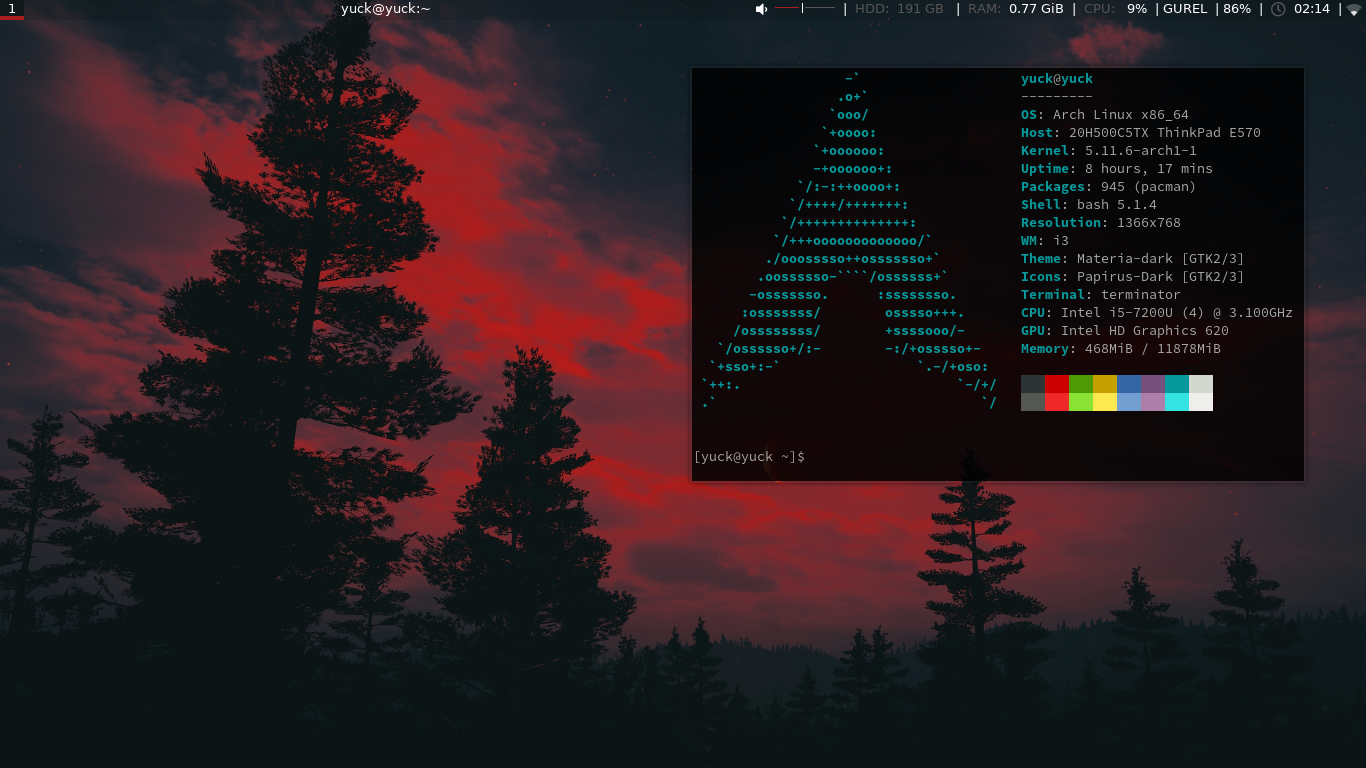The height and width of the screenshot is (768, 1366).
Task: Click the light blue swatch in bottom palette row
Action: (x=1129, y=402)
